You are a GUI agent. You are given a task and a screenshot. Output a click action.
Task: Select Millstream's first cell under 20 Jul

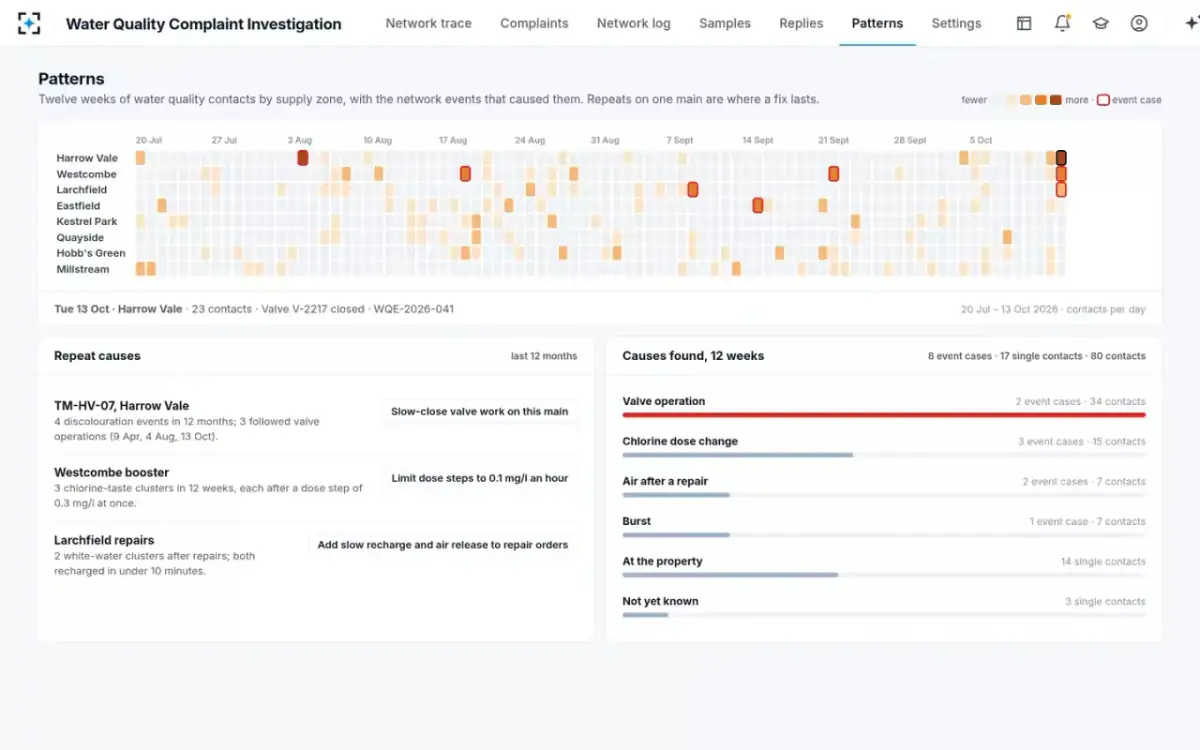140,269
